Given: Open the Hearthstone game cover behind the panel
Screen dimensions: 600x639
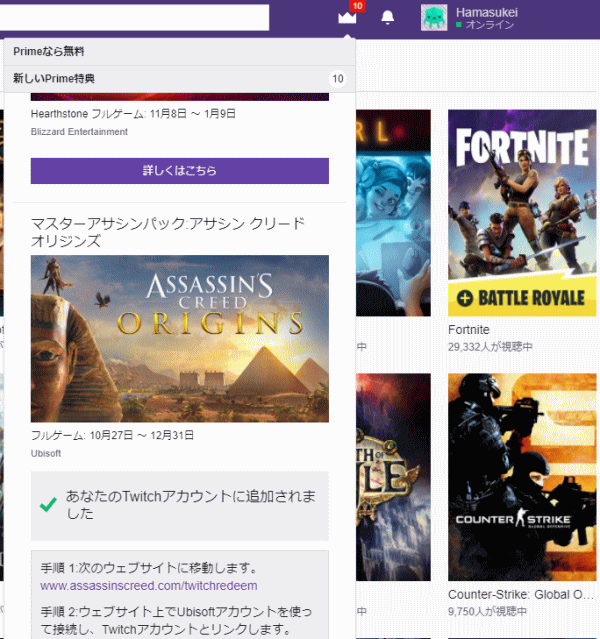Looking at the screenshot, I should pos(393,213).
